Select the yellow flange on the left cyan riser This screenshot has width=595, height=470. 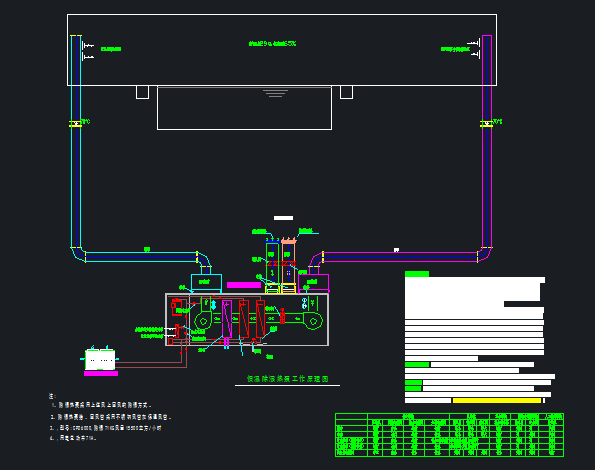tap(76, 124)
